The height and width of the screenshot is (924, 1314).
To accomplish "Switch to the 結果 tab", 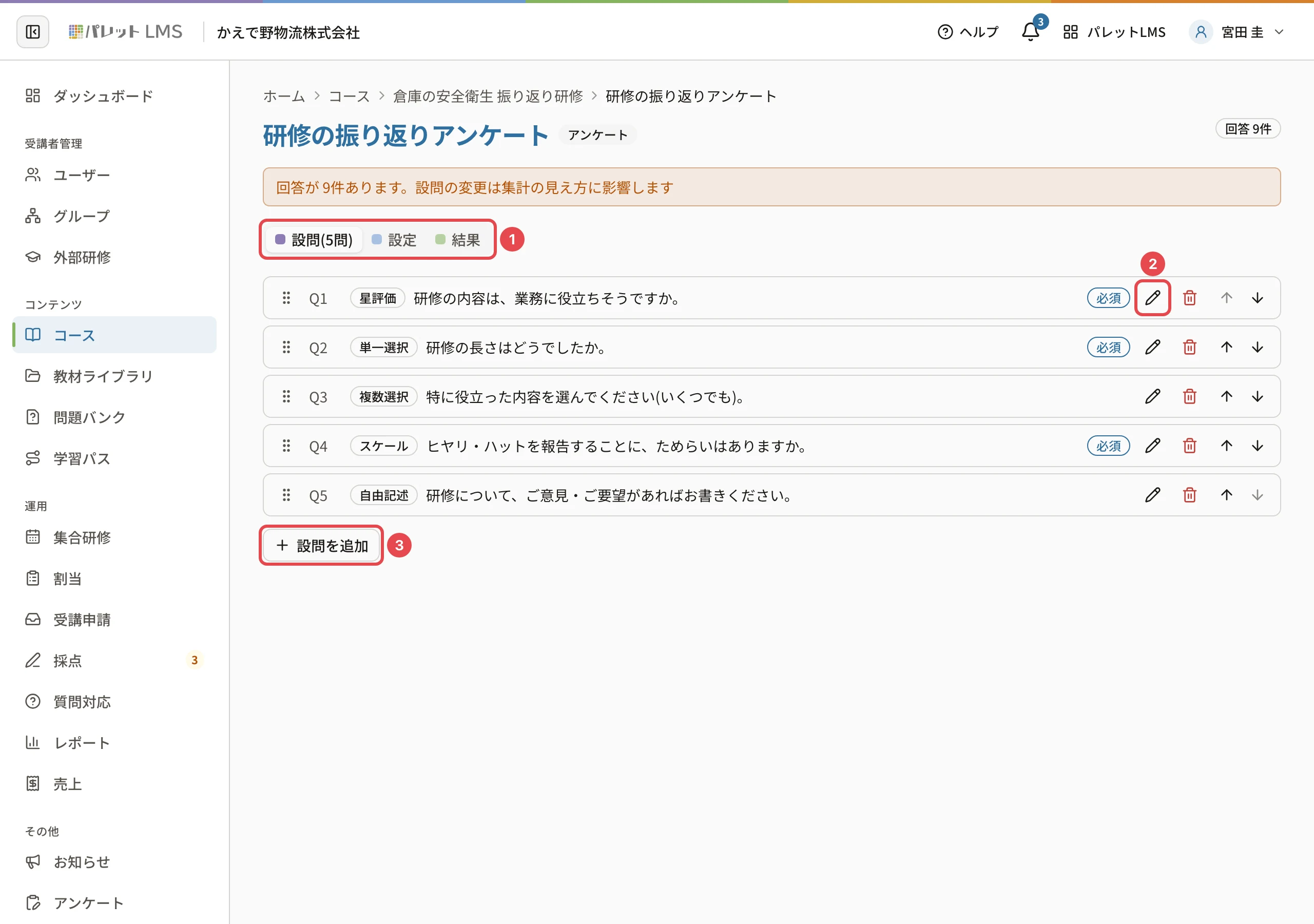I will (x=457, y=240).
